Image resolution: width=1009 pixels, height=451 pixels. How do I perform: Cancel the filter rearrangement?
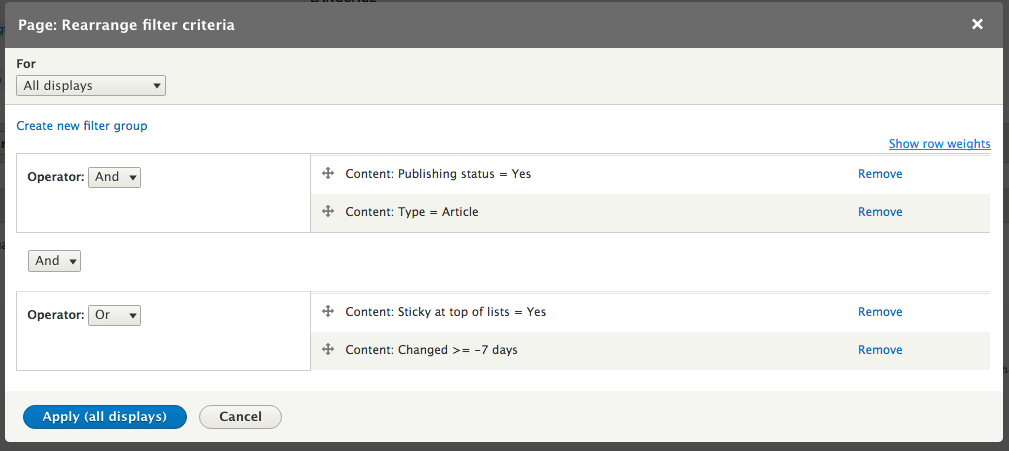pyautogui.click(x=240, y=417)
